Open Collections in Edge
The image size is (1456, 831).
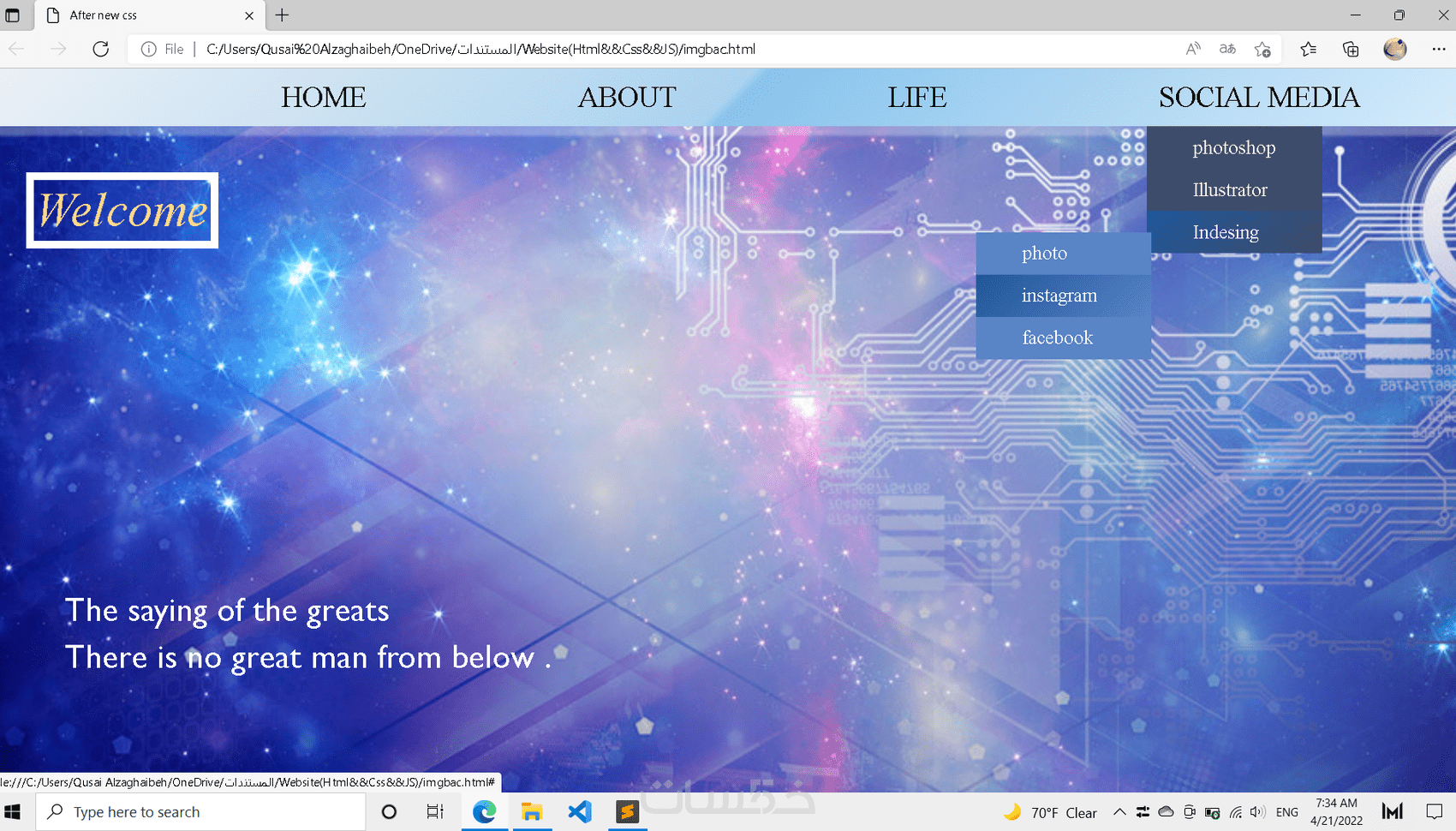pyautogui.click(x=1351, y=49)
